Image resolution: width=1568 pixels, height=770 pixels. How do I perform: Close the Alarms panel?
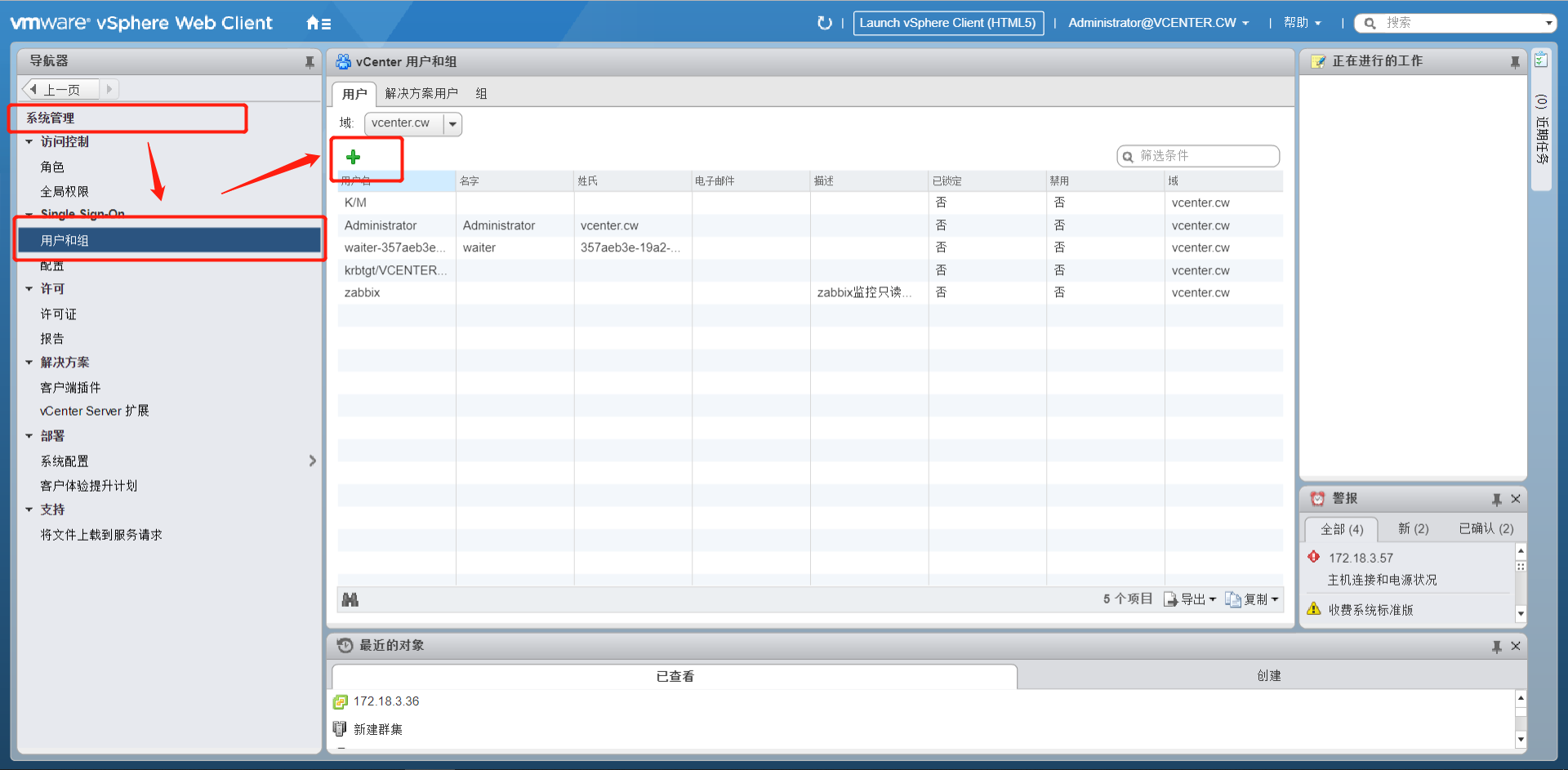[x=1516, y=499]
